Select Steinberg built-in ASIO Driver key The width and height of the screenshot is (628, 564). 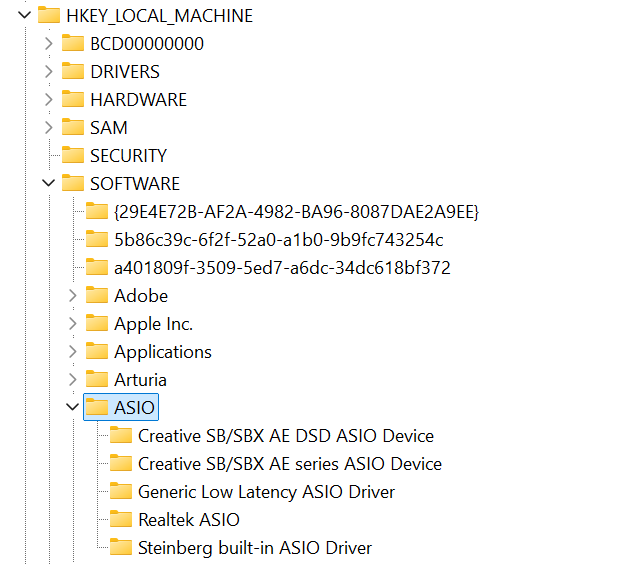pos(254,548)
